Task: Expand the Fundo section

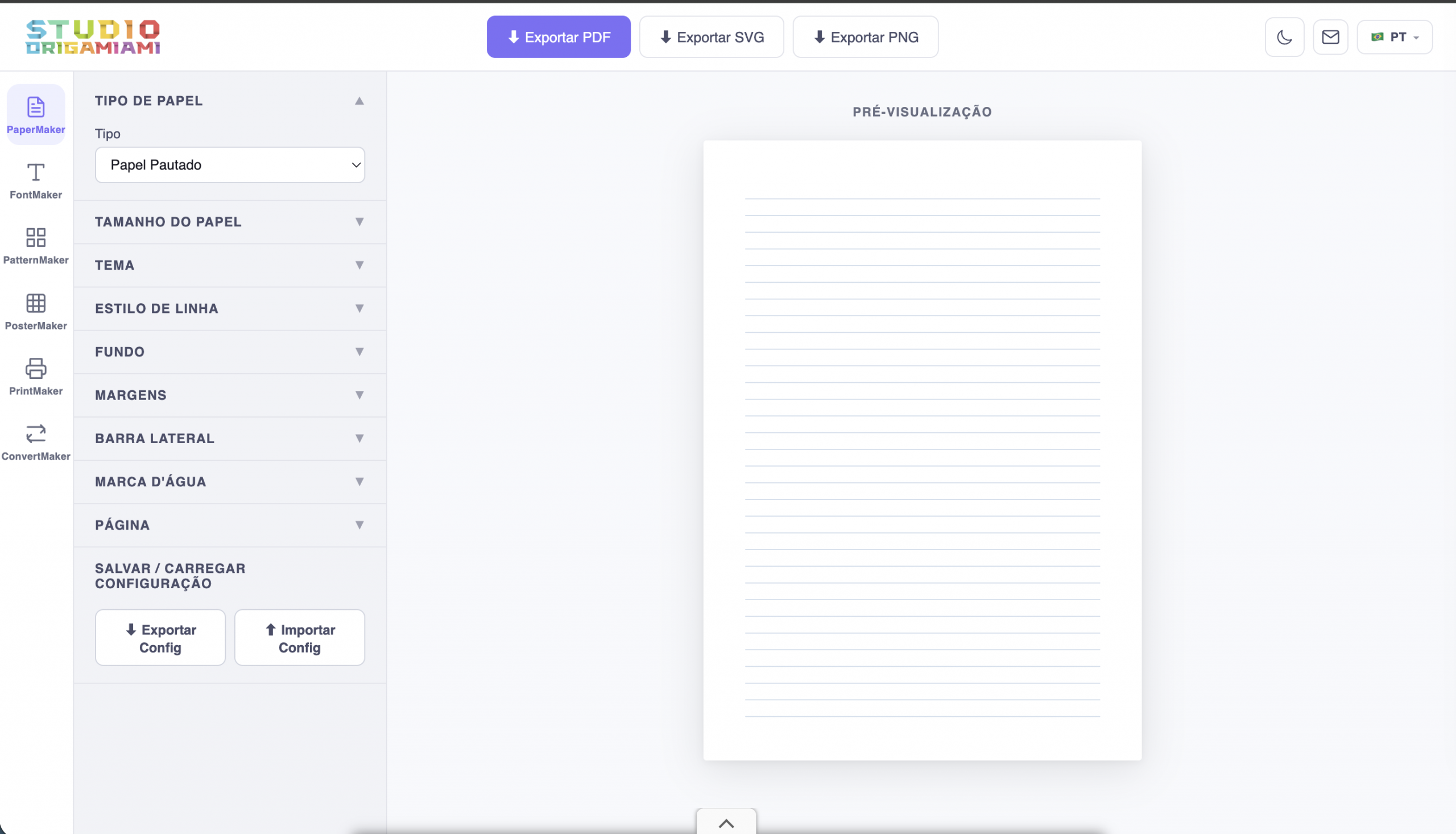Action: tap(230, 352)
